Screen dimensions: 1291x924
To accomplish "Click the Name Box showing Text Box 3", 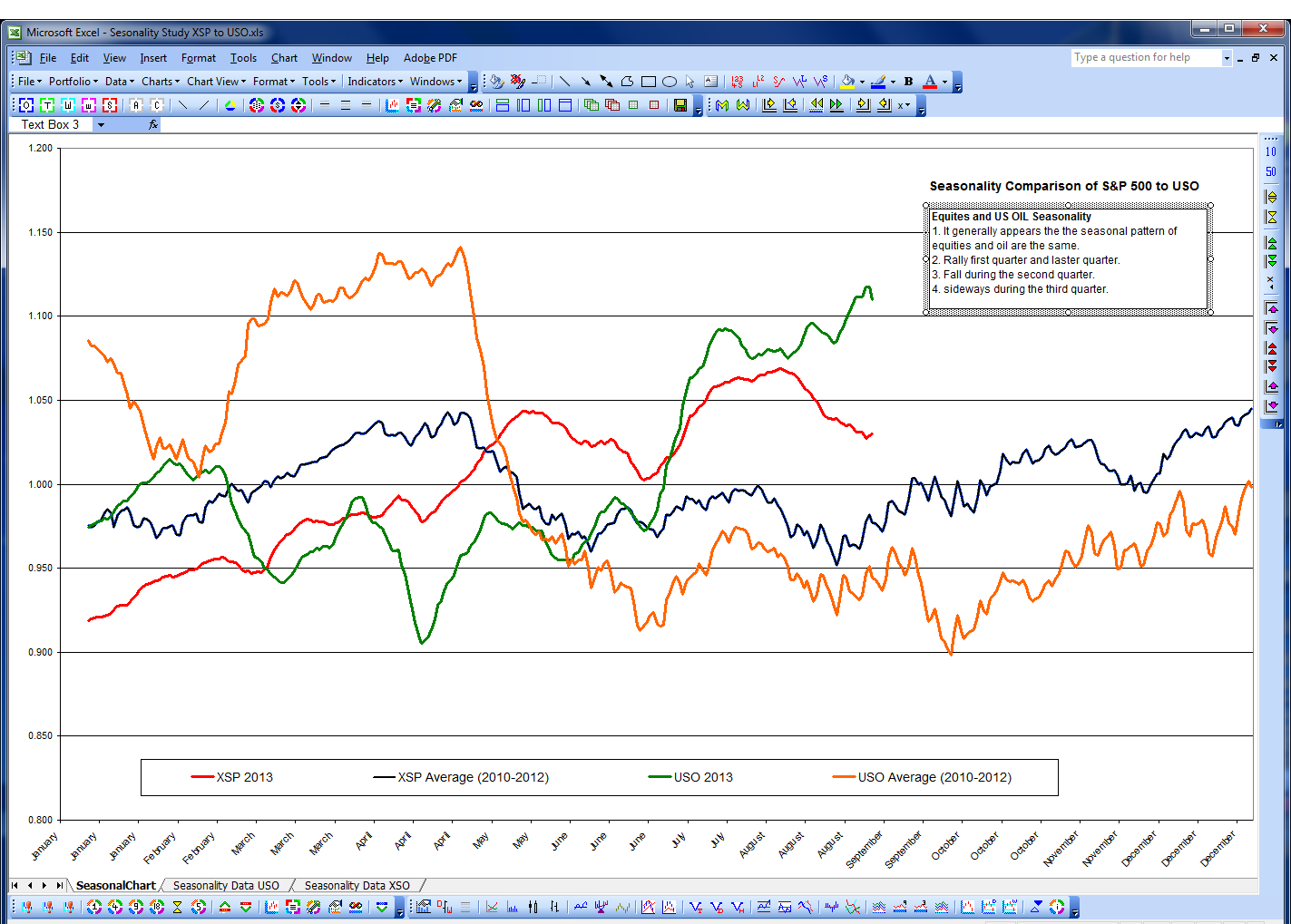I will coord(51,125).
